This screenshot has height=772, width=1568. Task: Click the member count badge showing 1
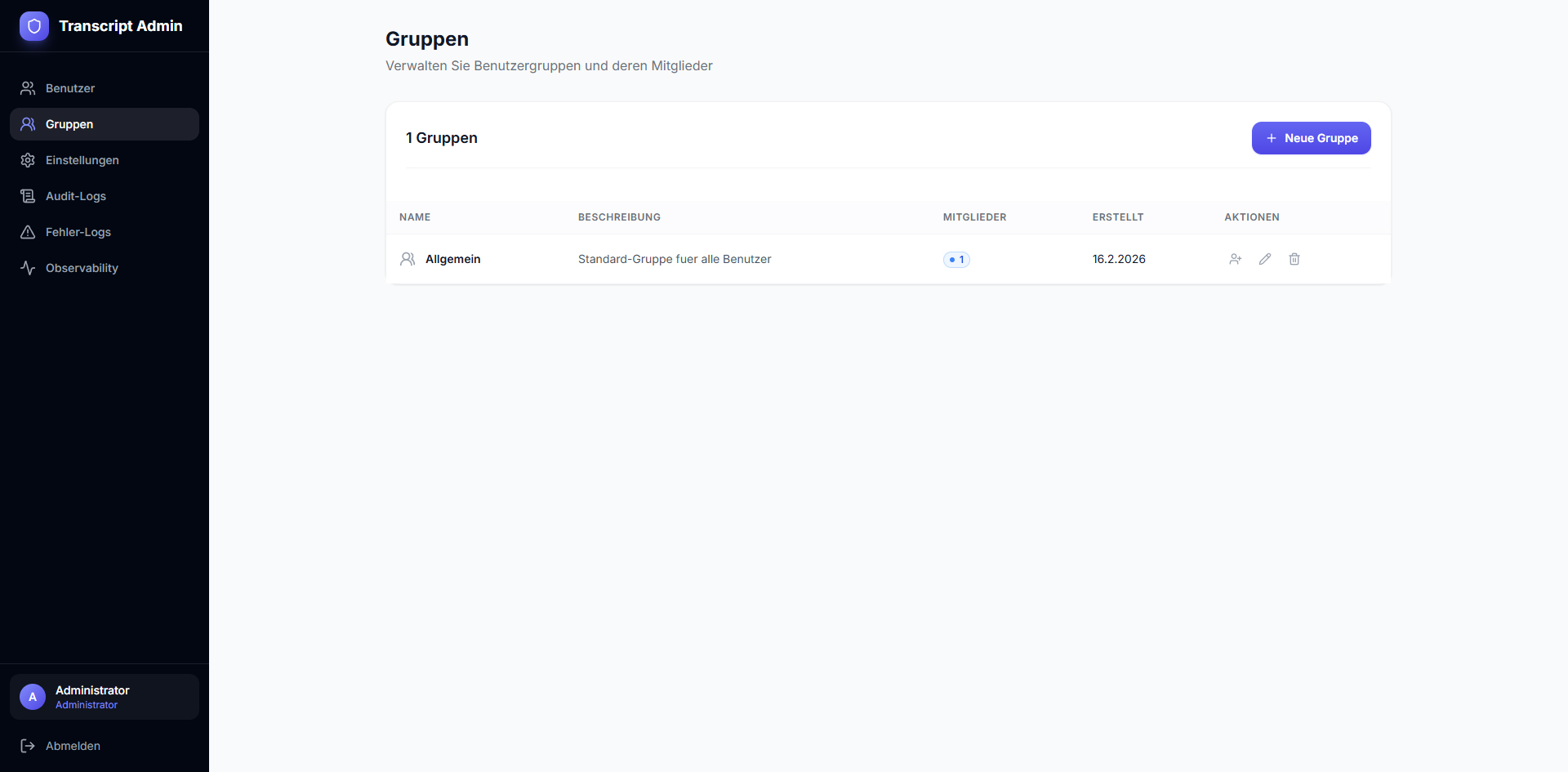956,260
